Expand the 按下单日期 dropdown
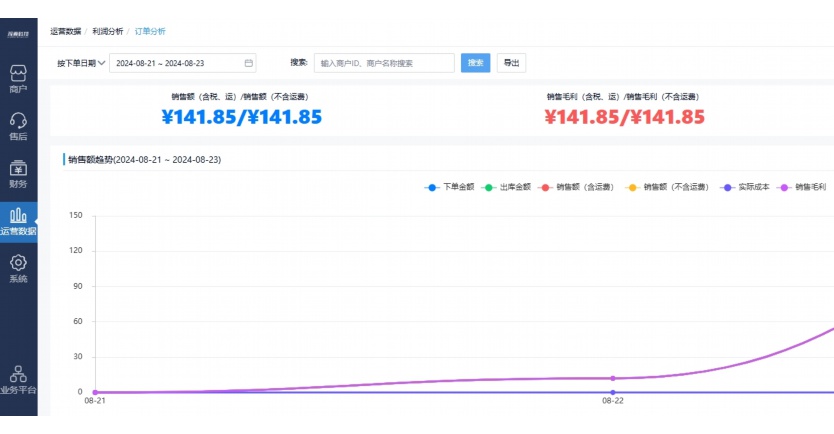This screenshot has width=834, height=434. coord(81,63)
